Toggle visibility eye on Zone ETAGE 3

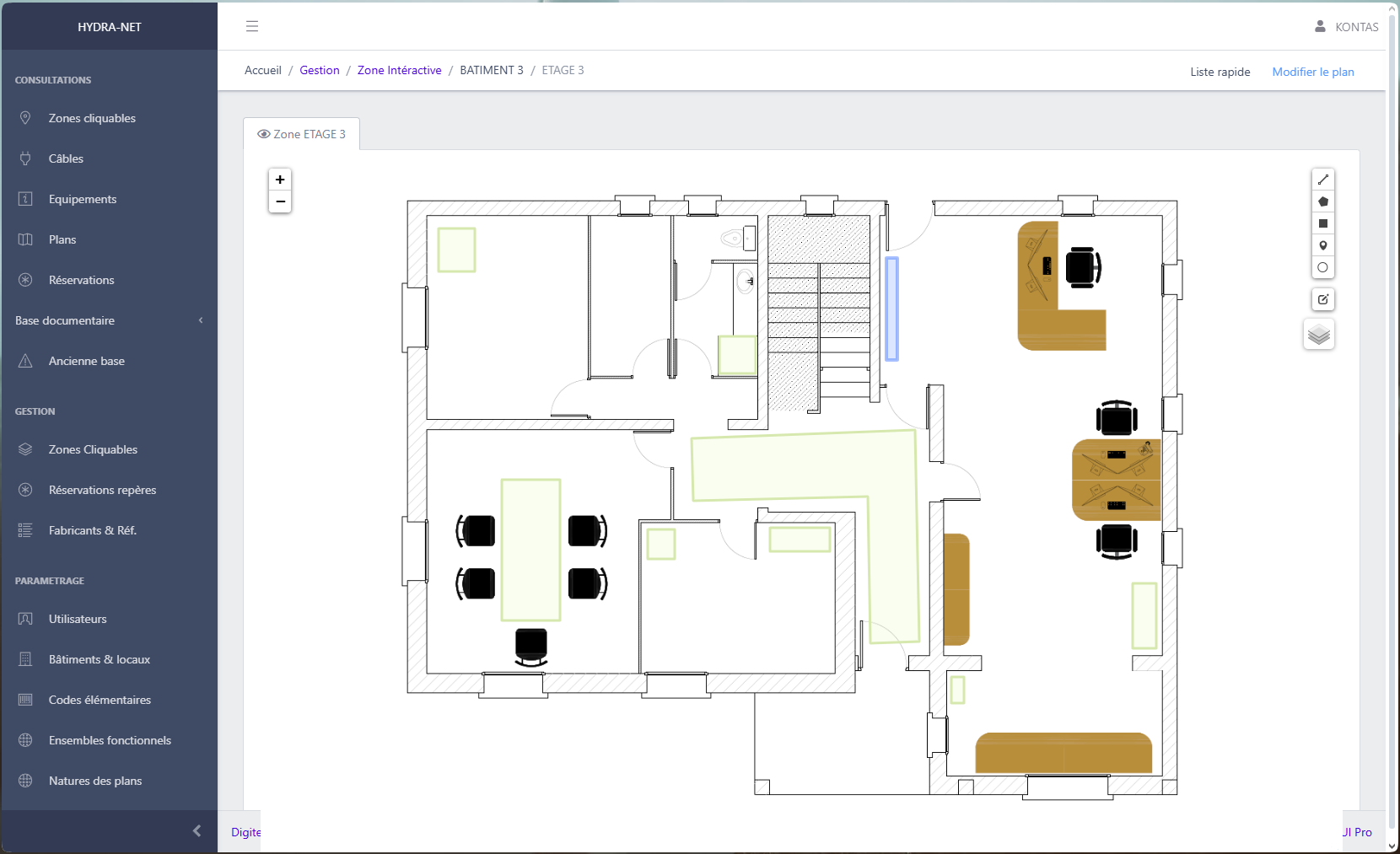point(264,133)
